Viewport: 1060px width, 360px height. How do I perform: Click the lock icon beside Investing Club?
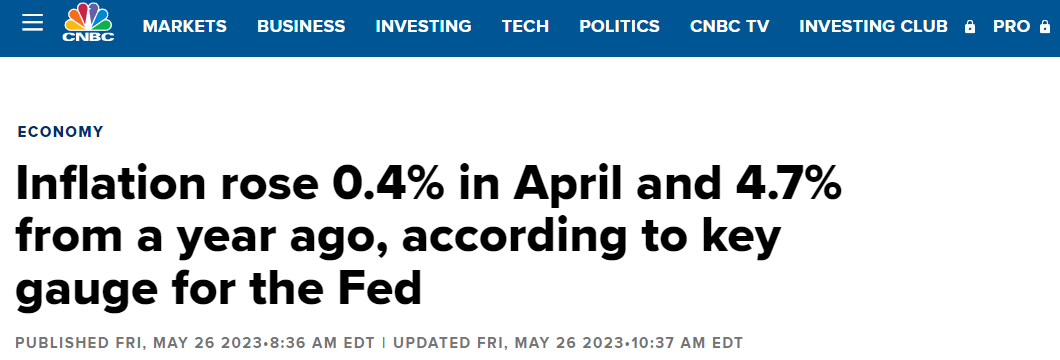(x=969, y=27)
